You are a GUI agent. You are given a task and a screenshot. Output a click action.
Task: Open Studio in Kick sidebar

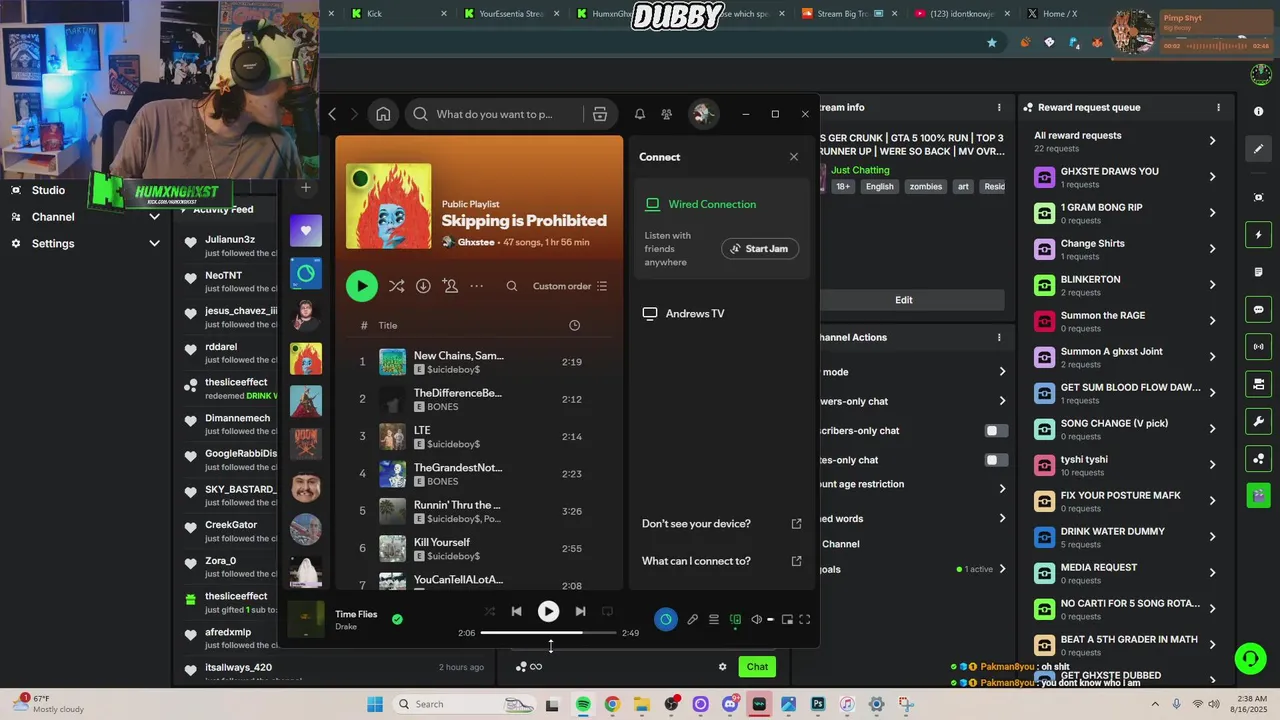click(48, 190)
